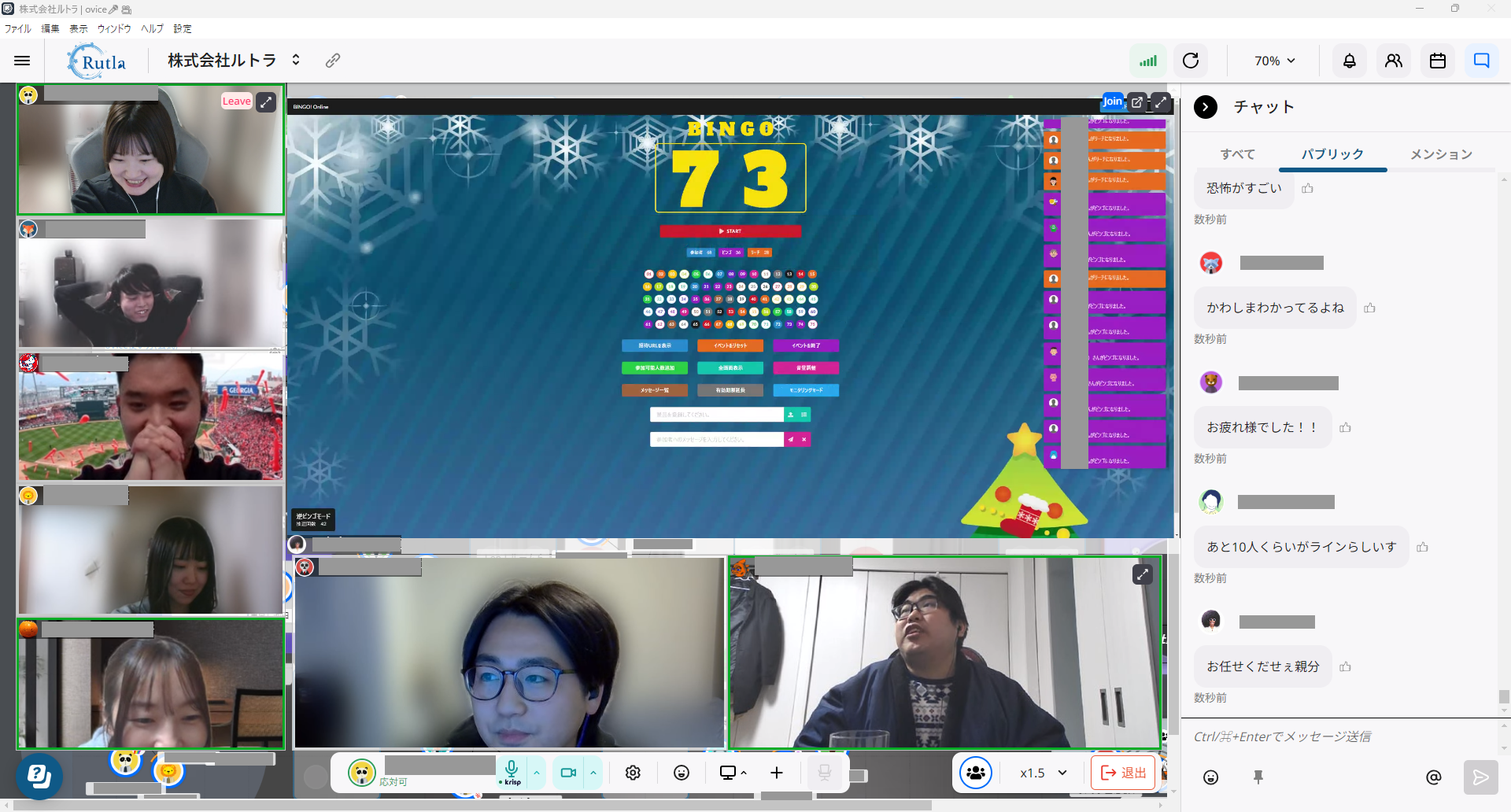Switch to the メンション tab
The image size is (1511, 812).
1440,154
